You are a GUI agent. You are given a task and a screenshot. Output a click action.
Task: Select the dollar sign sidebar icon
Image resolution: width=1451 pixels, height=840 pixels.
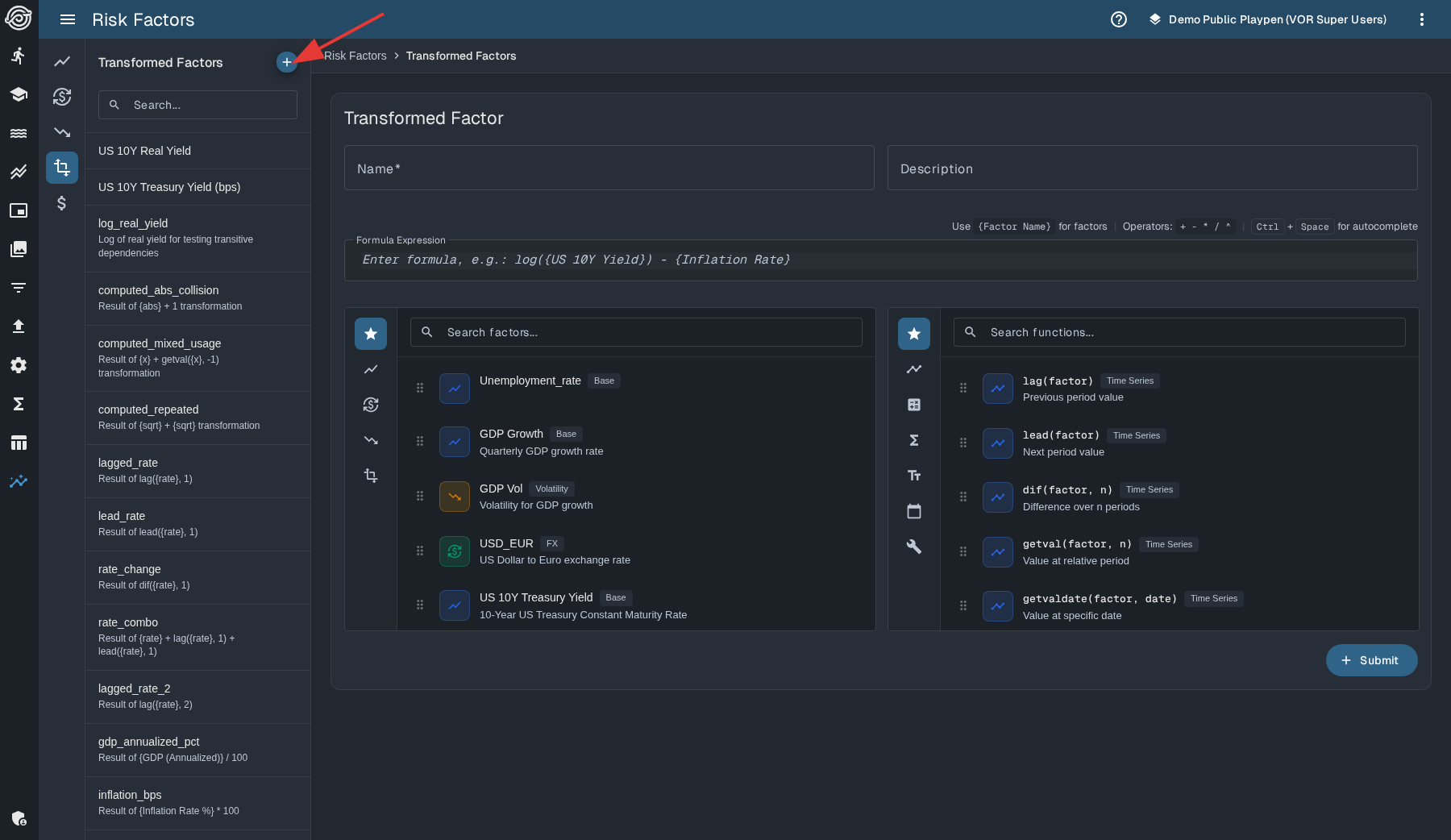point(62,203)
